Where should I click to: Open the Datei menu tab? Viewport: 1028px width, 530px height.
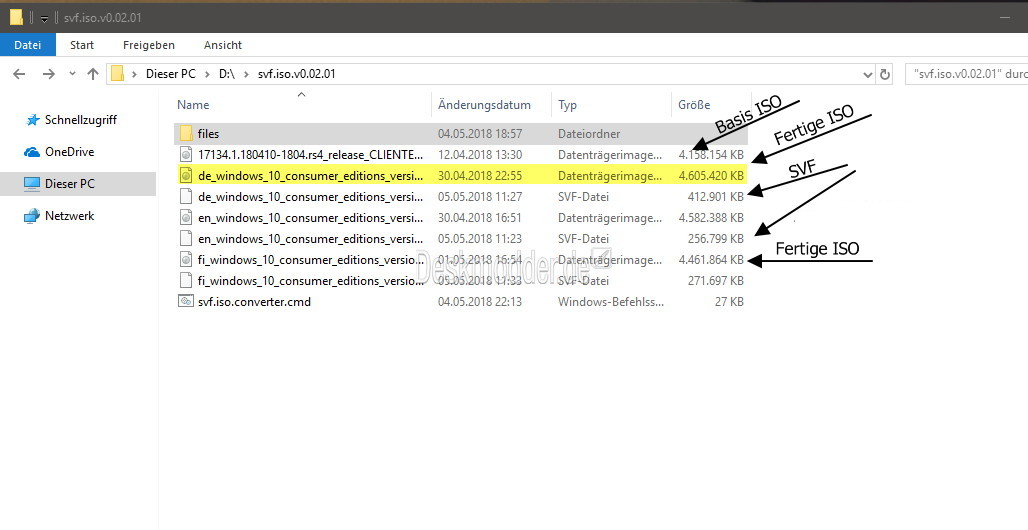pos(28,45)
